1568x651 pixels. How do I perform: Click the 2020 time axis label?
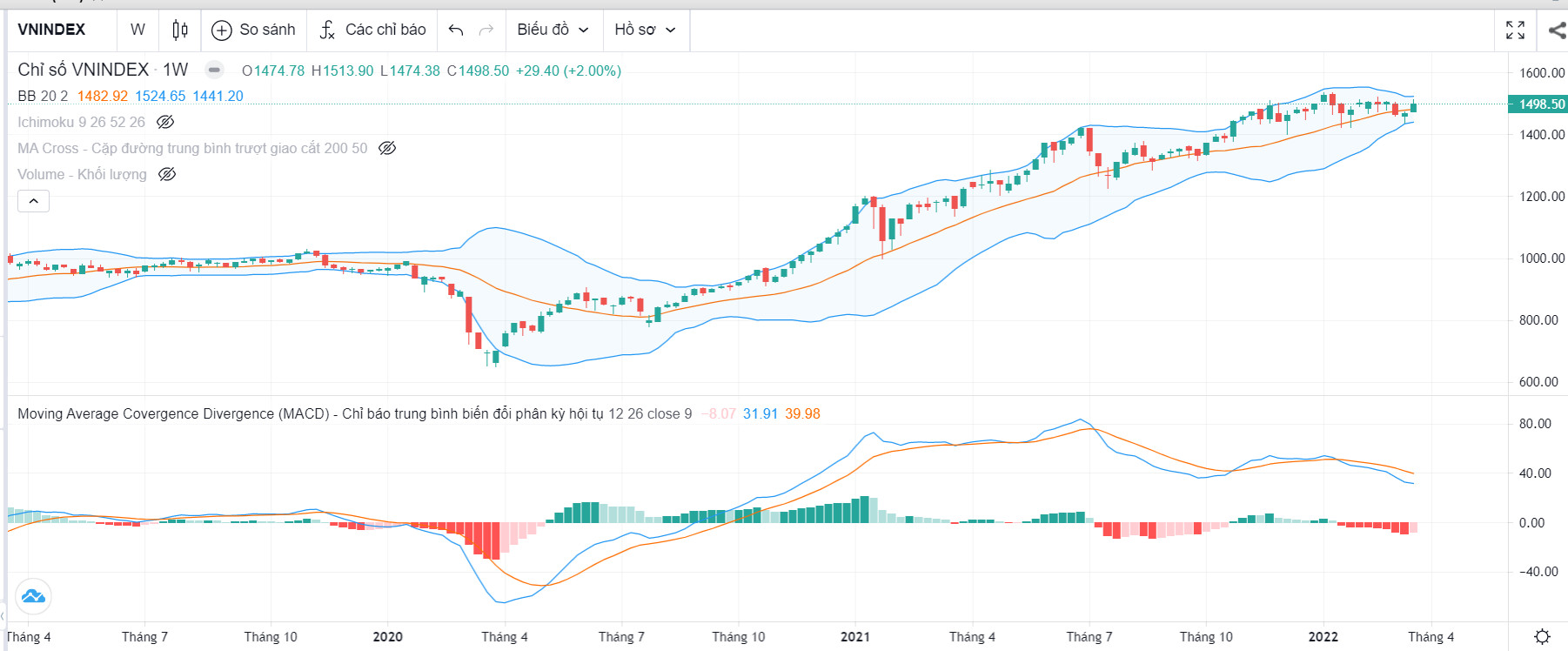coord(388,636)
